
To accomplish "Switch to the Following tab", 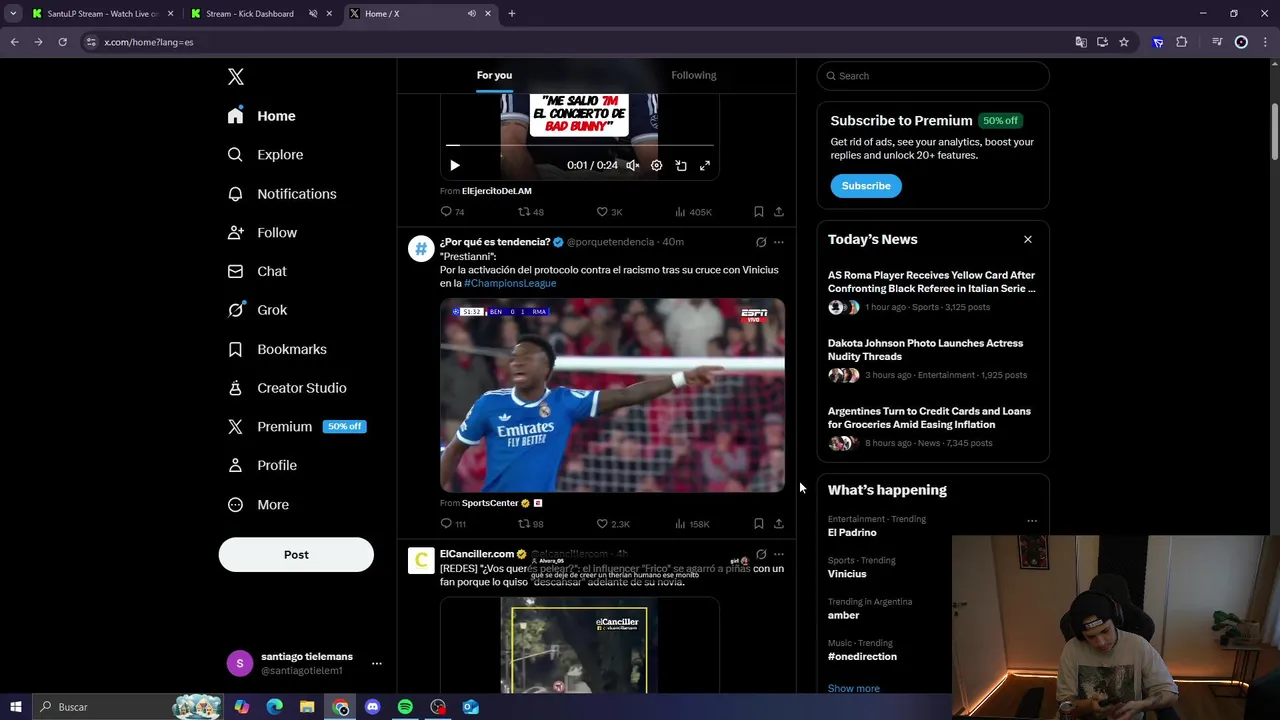I will [694, 75].
